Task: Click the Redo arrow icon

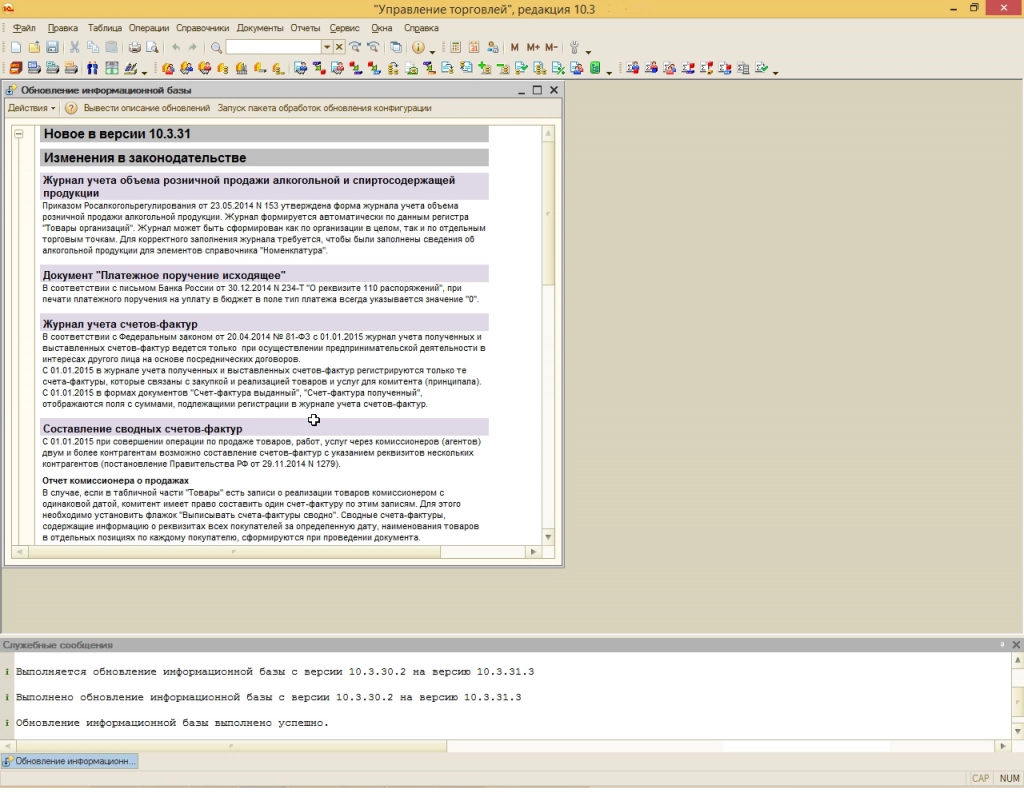Action: tap(193, 47)
